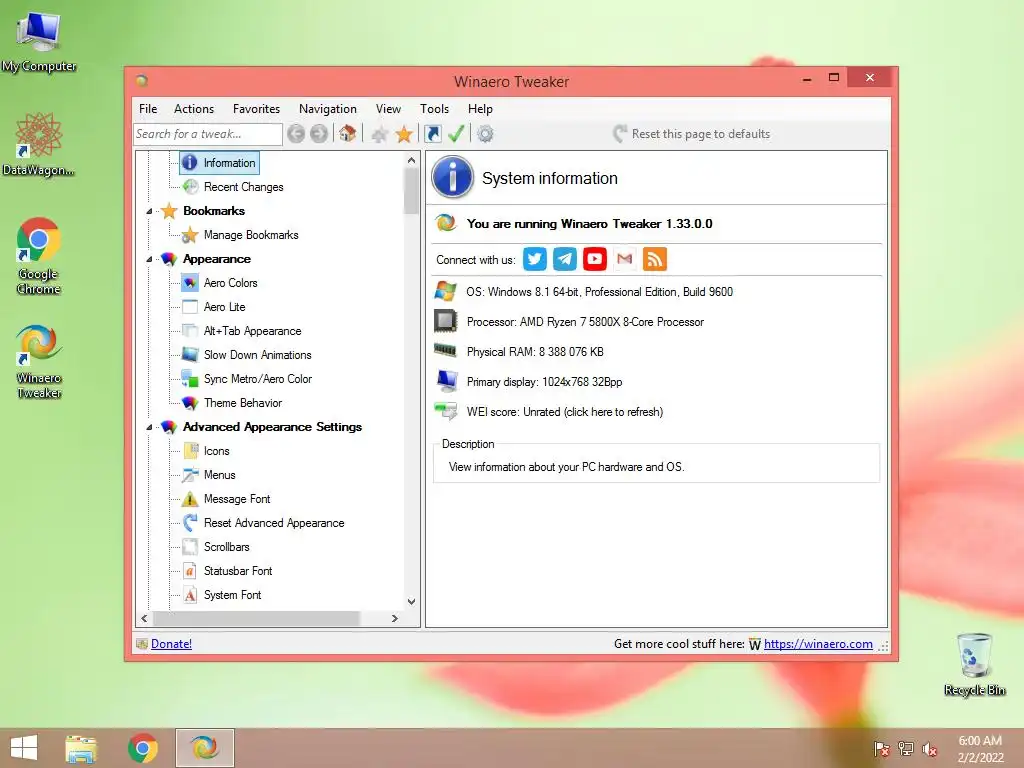Click the muted volume tray icon
The image size is (1024, 768).
930,749
